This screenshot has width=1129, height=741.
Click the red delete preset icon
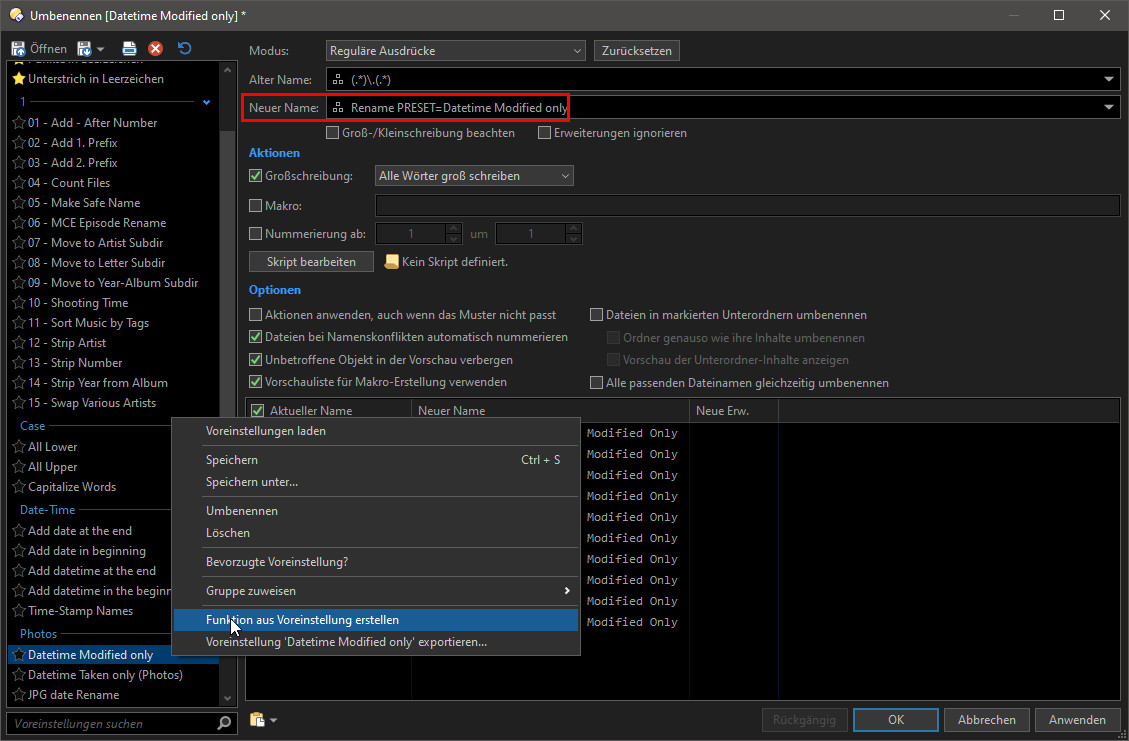point(156,48)
